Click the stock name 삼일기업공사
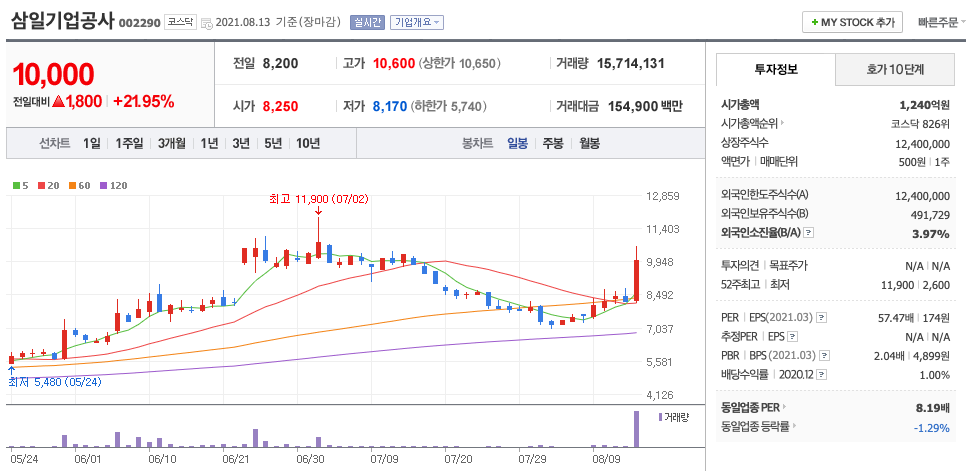Viewport: 972px width, 471px height. coord(63,21)
